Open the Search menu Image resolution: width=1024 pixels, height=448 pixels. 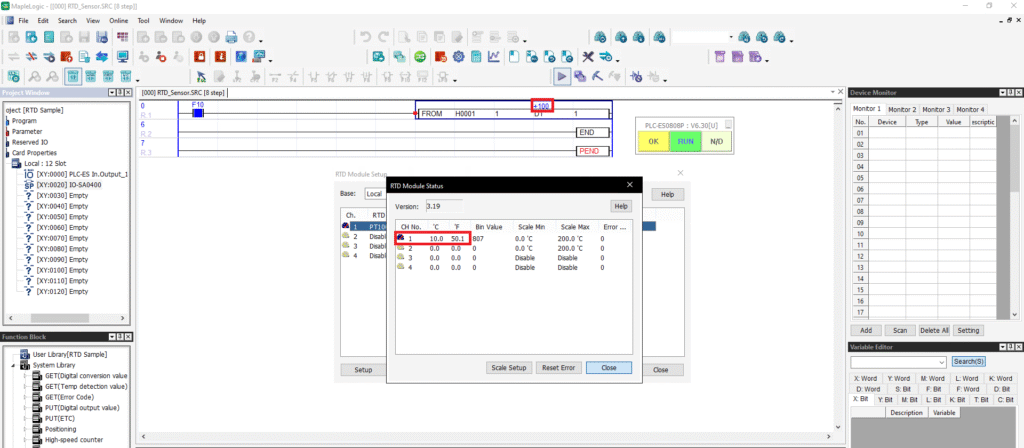point(67,21)
